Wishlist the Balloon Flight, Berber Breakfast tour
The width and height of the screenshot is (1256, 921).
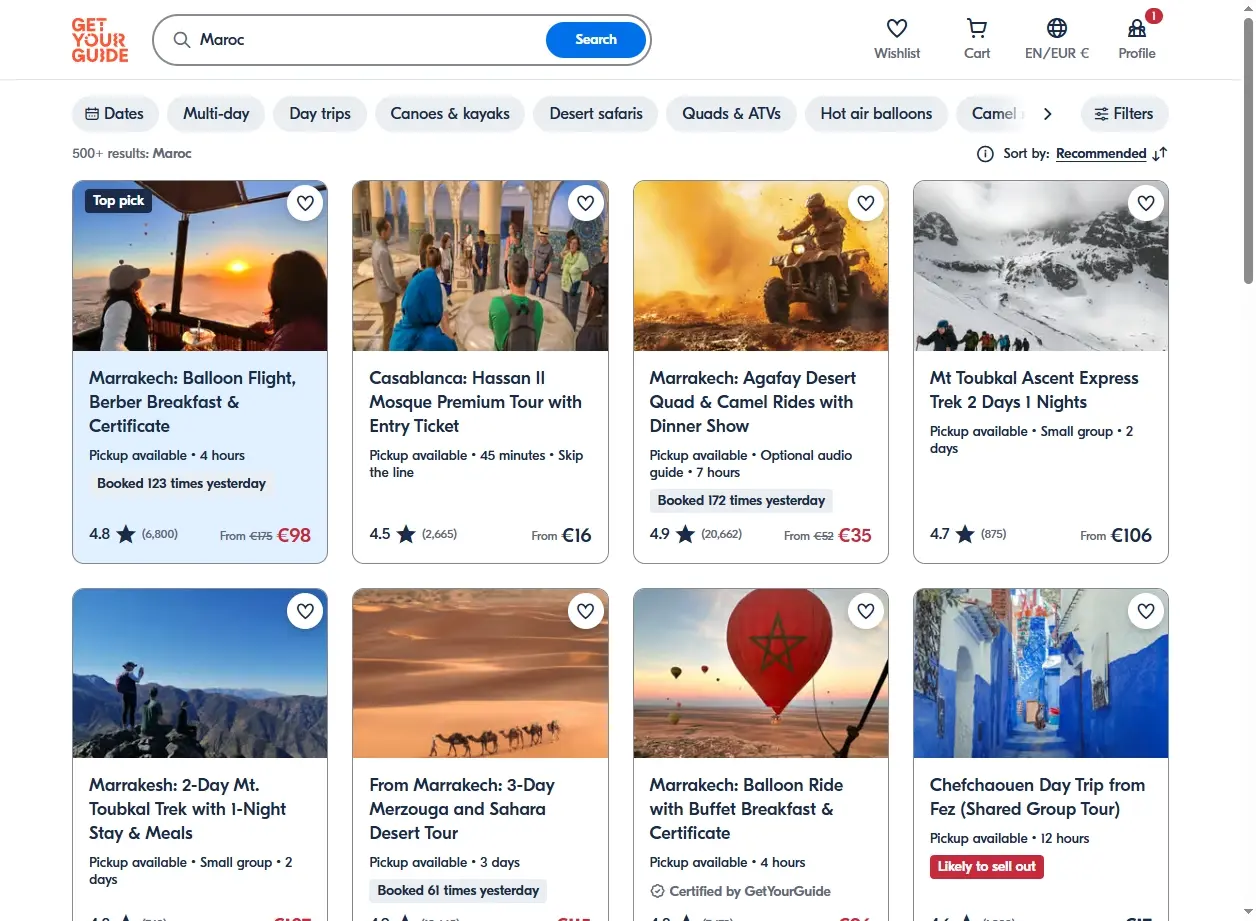coord(305,203)
